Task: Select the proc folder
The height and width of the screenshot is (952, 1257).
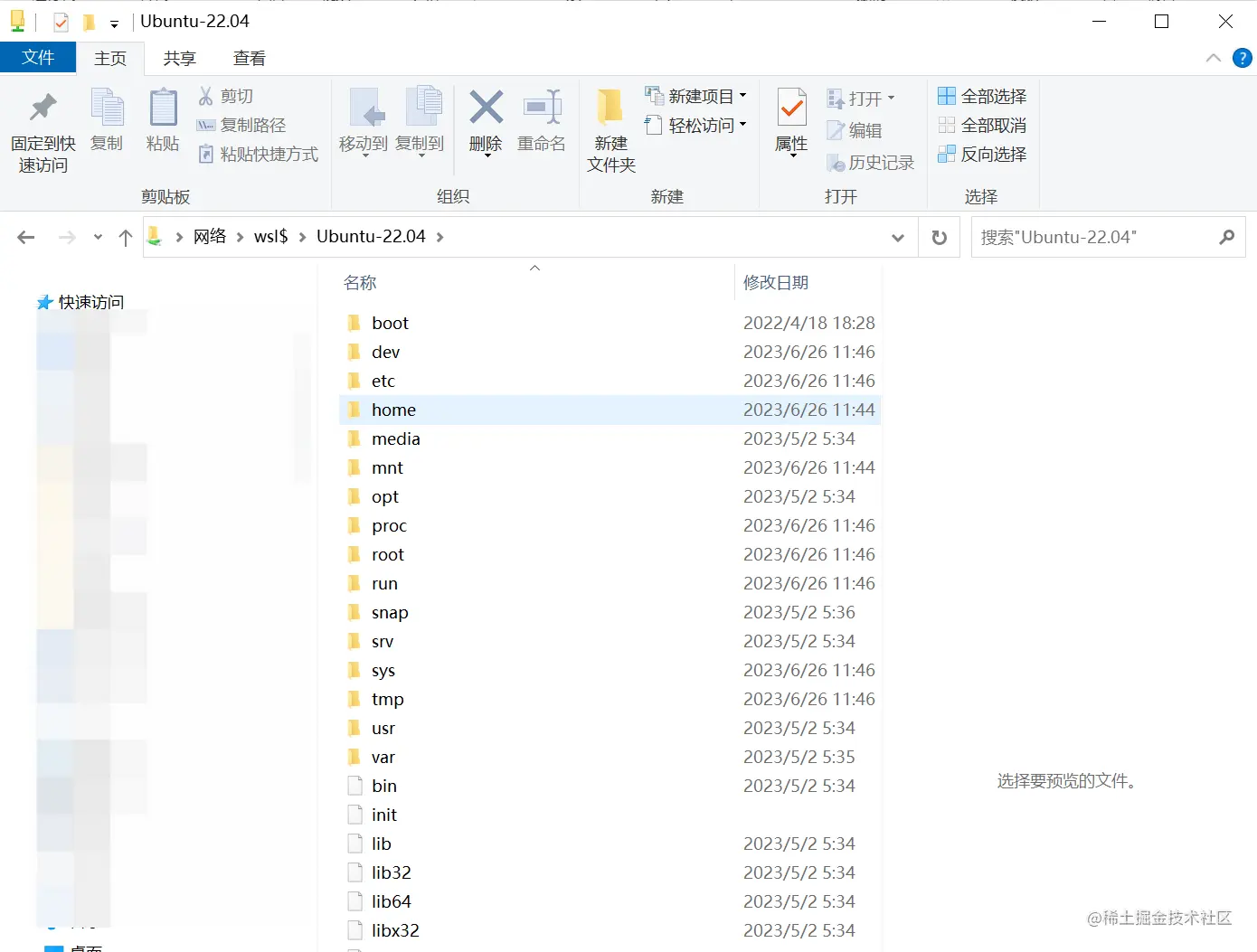Action: (610, 525)
